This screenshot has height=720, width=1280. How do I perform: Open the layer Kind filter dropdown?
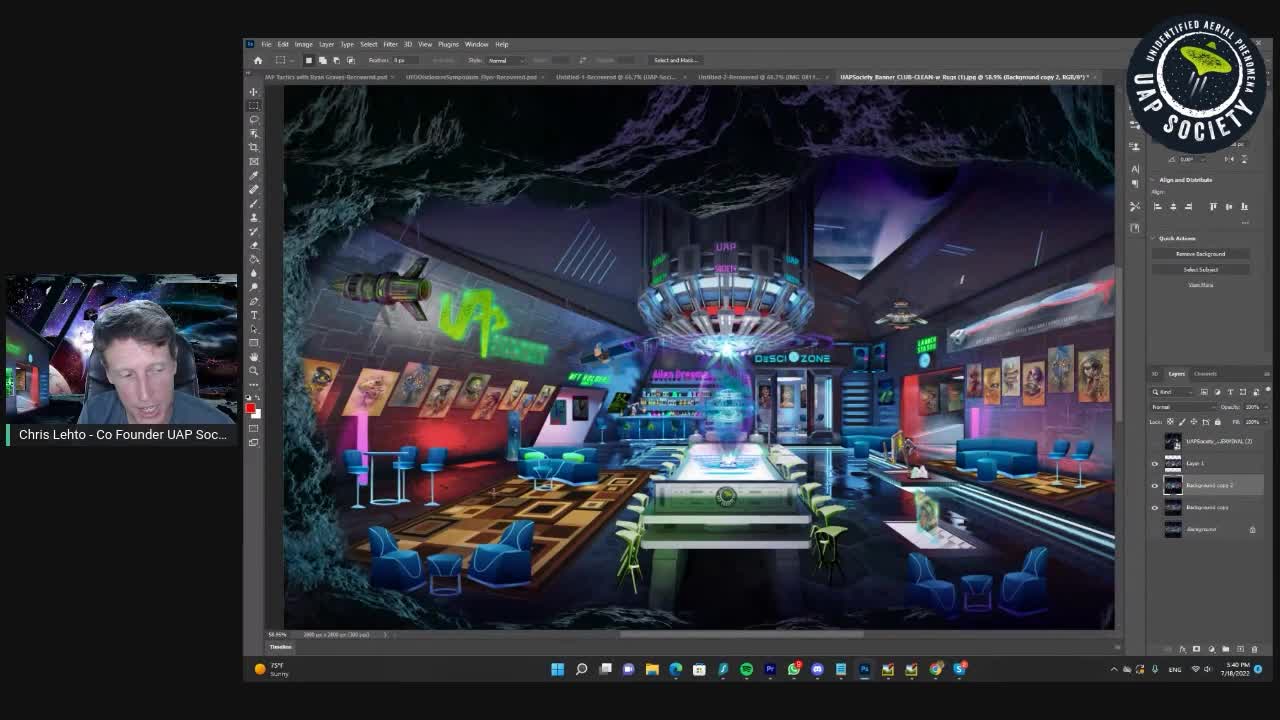(x=1174, y=392)
